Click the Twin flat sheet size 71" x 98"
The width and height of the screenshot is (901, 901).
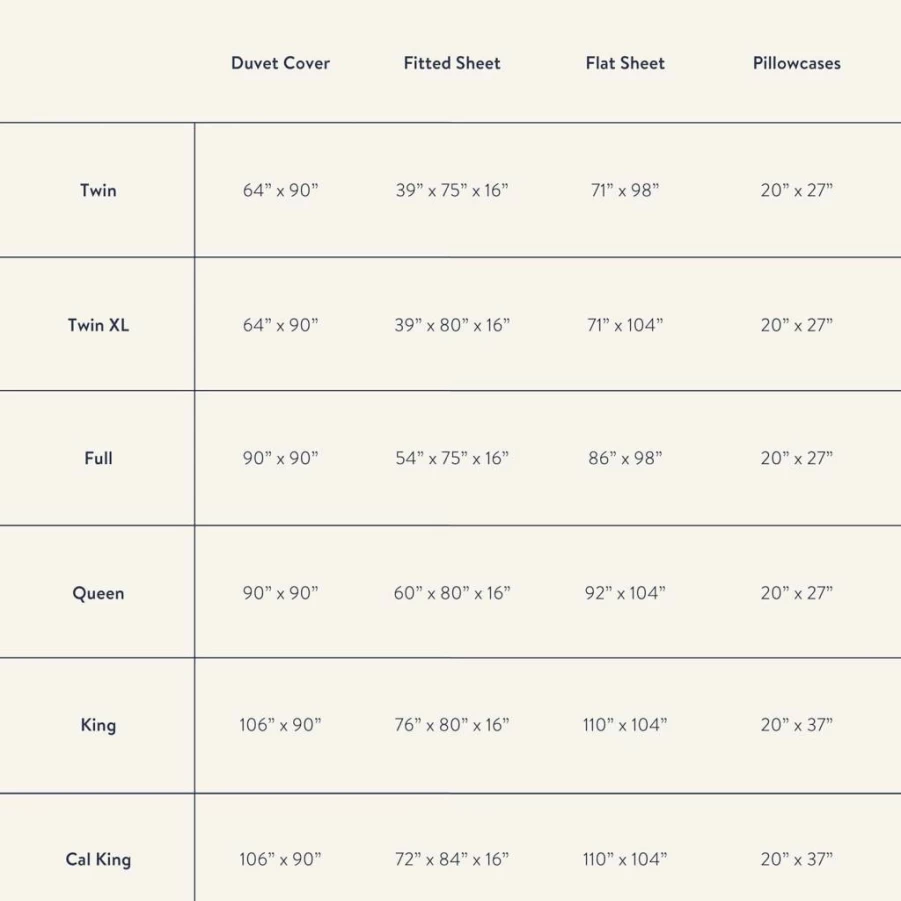625,190
